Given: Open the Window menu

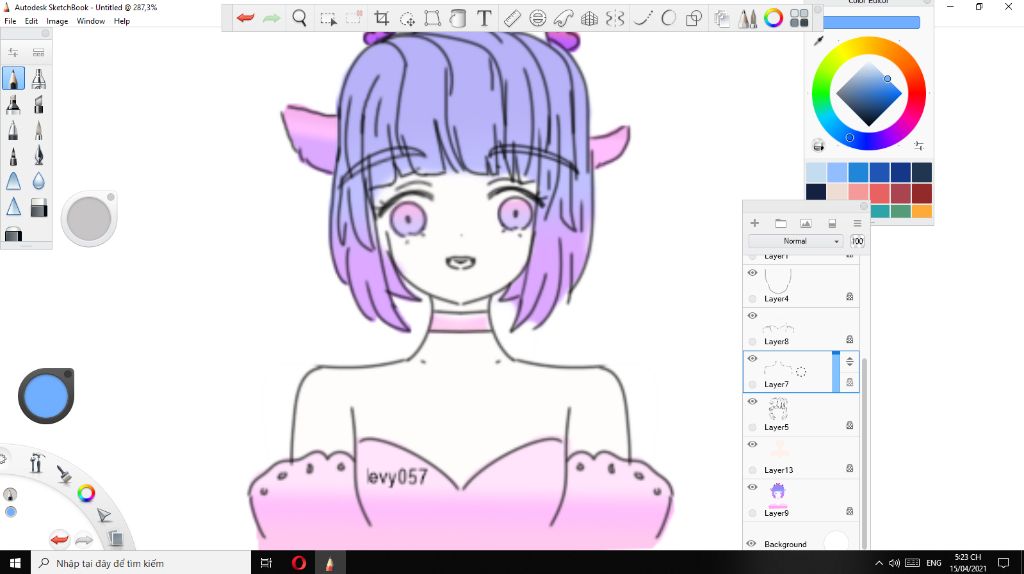Looking at the screenshot, I should coord(91,21).
